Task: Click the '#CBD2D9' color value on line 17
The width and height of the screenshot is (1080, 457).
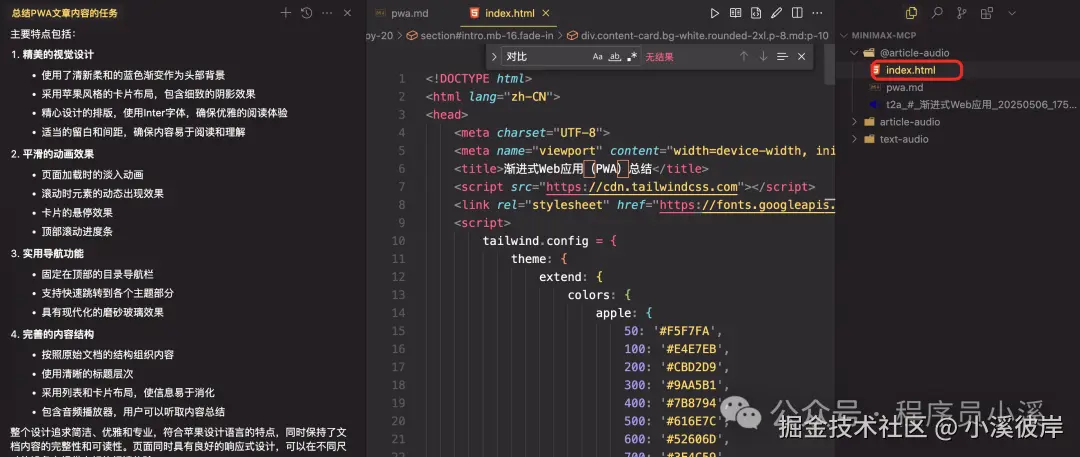Action: pyautogui.click(x=691, y=366)
